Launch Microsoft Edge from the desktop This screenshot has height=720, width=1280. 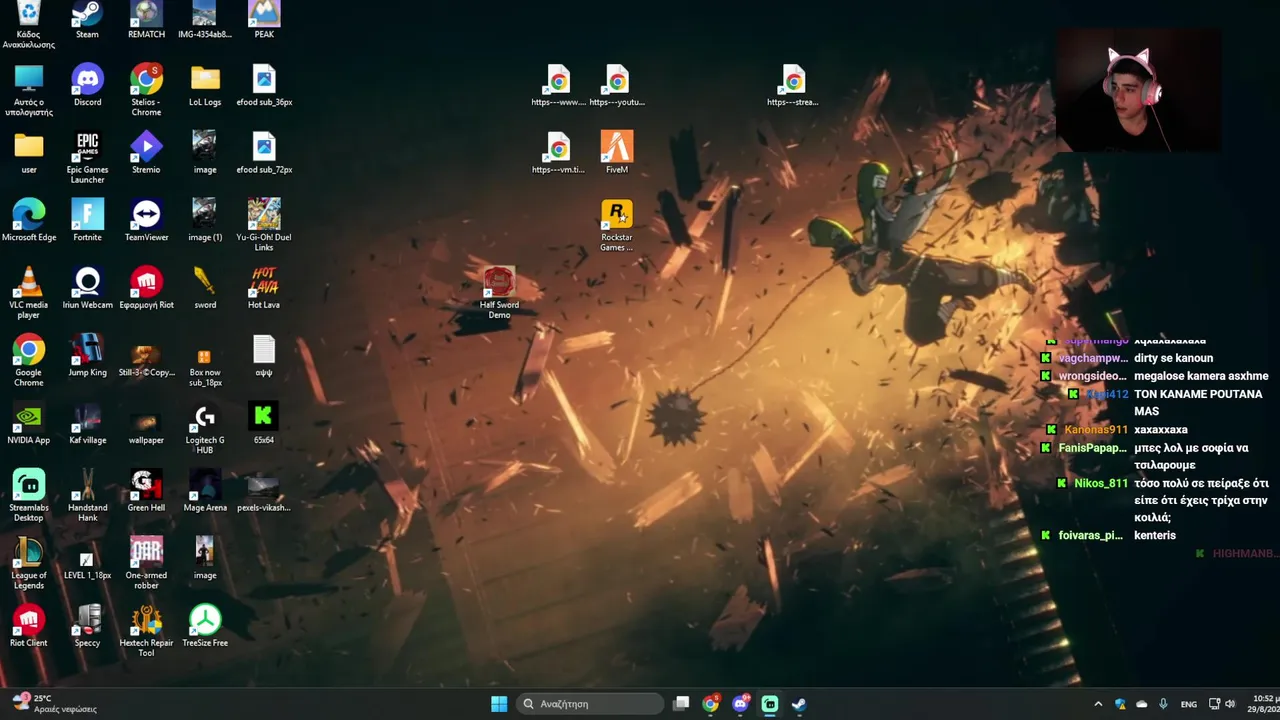point(29,220)
